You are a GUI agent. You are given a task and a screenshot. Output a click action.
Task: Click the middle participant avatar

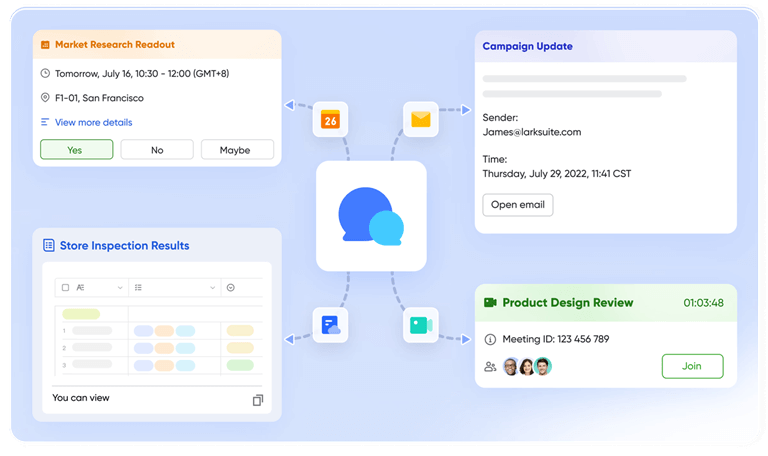pos(527,366)
